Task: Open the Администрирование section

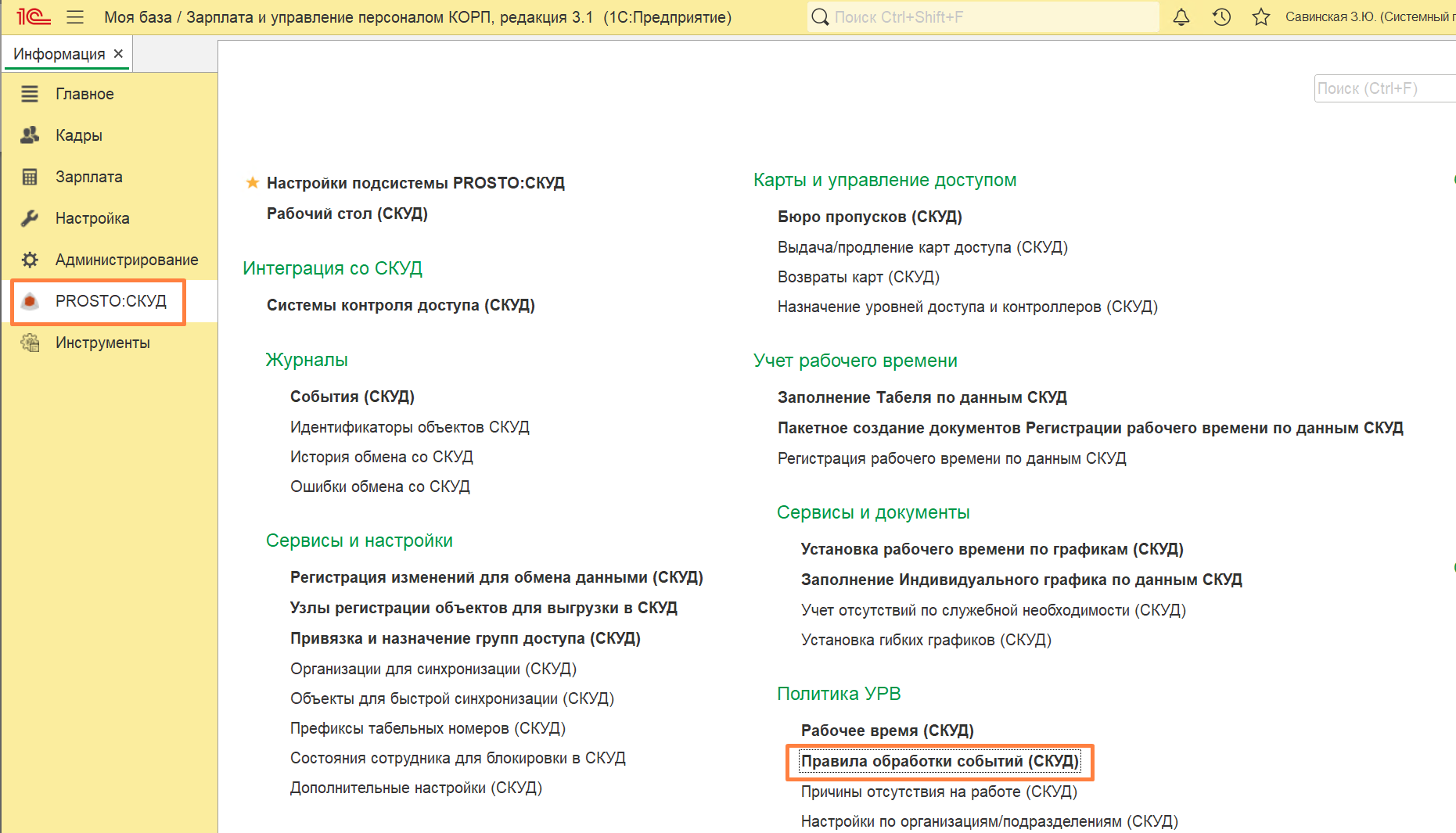Action: (127, 260)
